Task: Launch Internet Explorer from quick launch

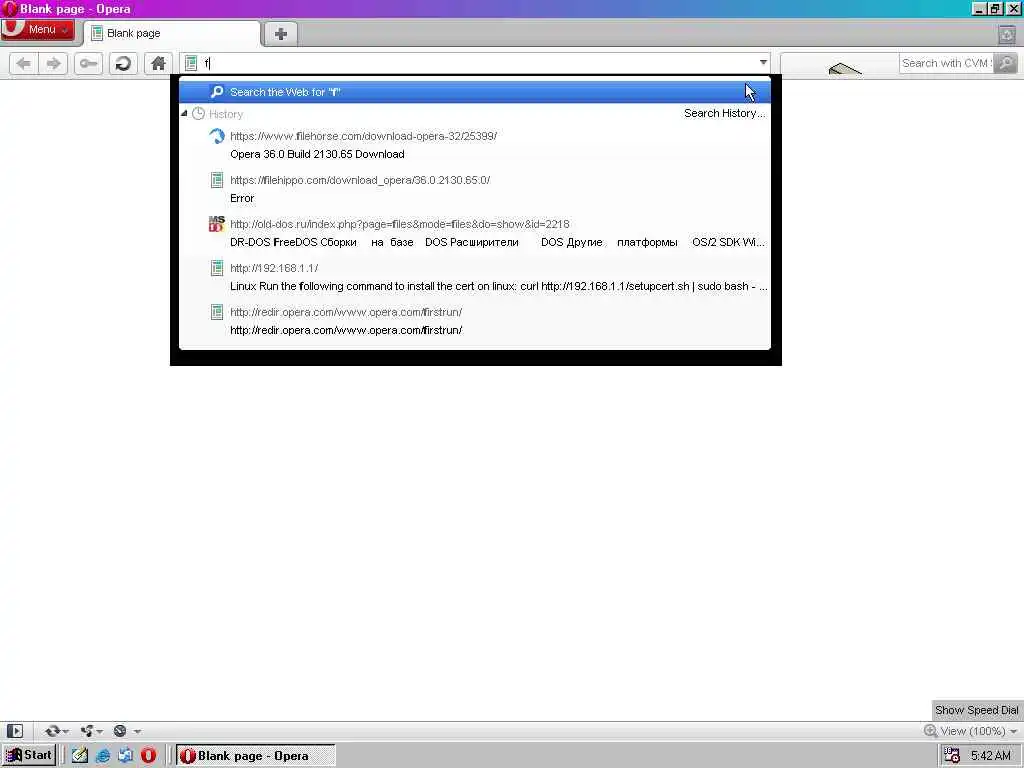Action: 103,756
